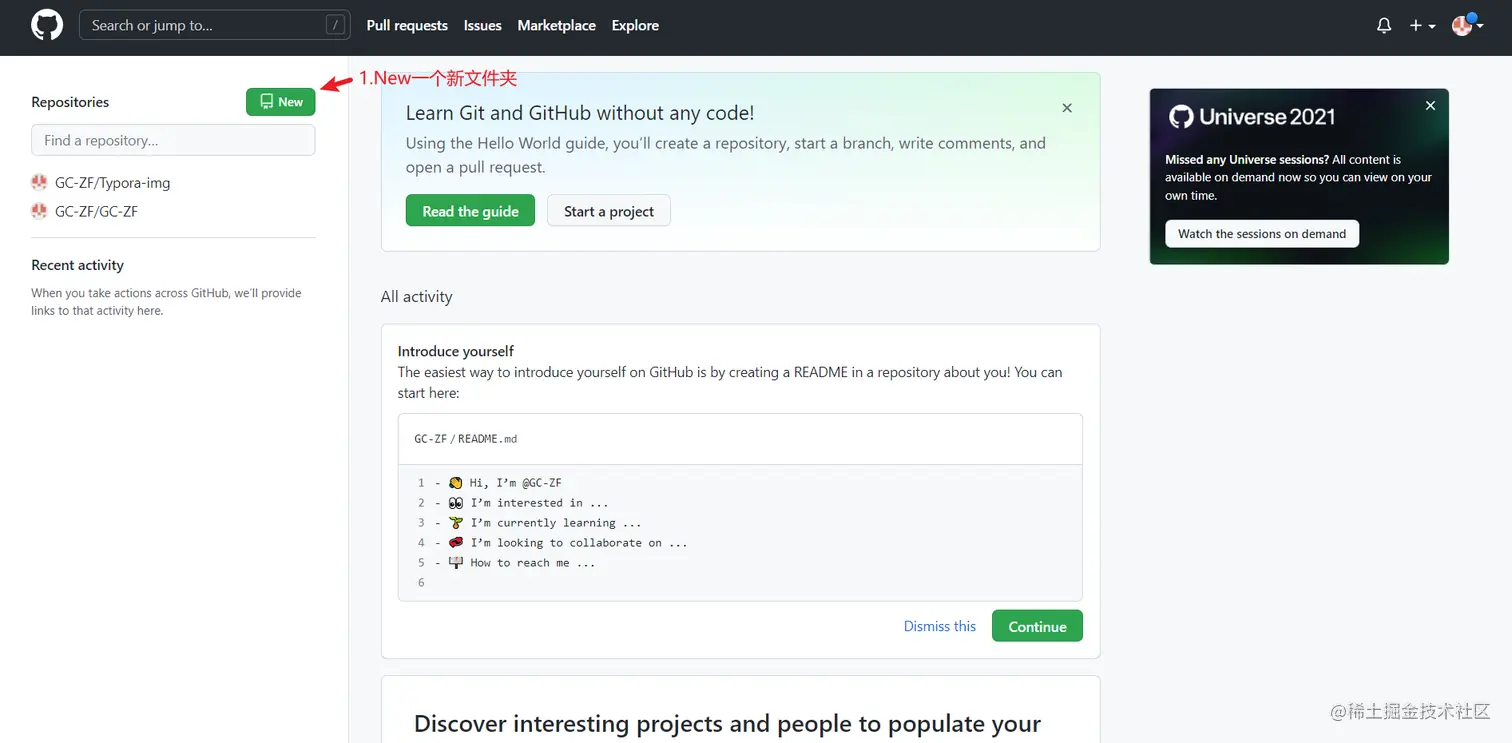This screenshot has height=743, width=1512.
Task: Click the Dismiss this link
Action: coord(940,626)
